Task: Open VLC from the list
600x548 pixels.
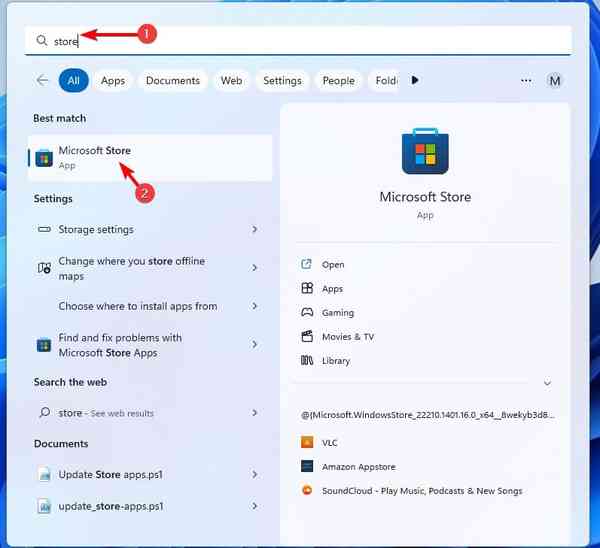Action: point(329,443)
